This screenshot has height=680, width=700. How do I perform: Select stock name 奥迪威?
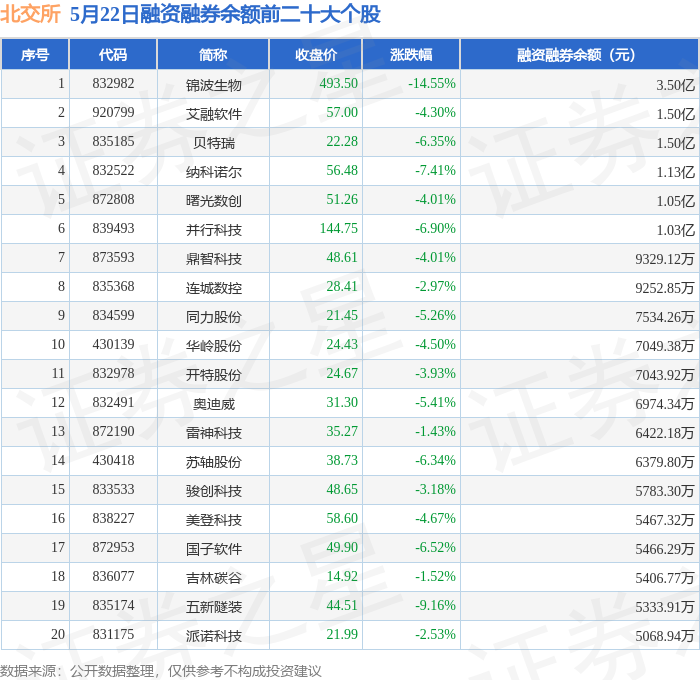click(x=213, y=405)
